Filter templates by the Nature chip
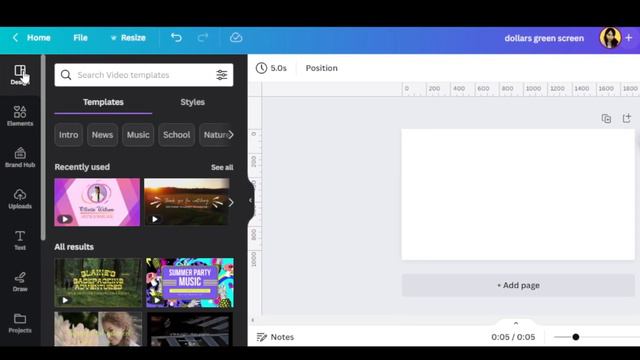This screenshot has width=640, height=360. click(215, 135)
